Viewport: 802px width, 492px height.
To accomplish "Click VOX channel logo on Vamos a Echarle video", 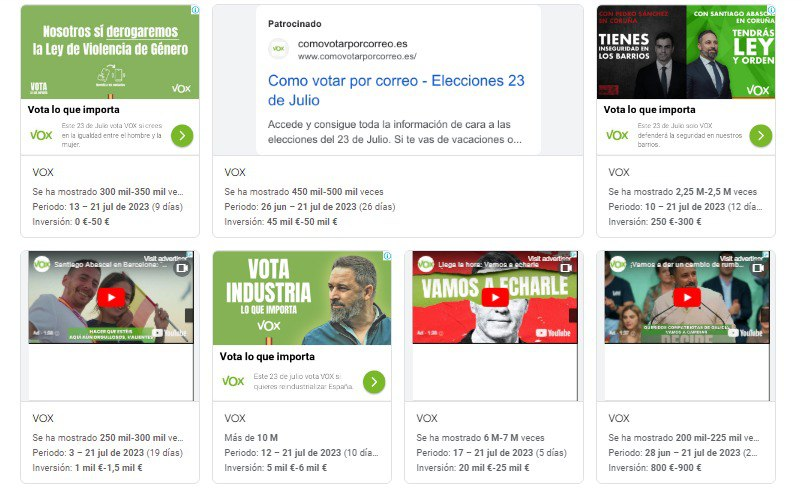I will 426,264.
